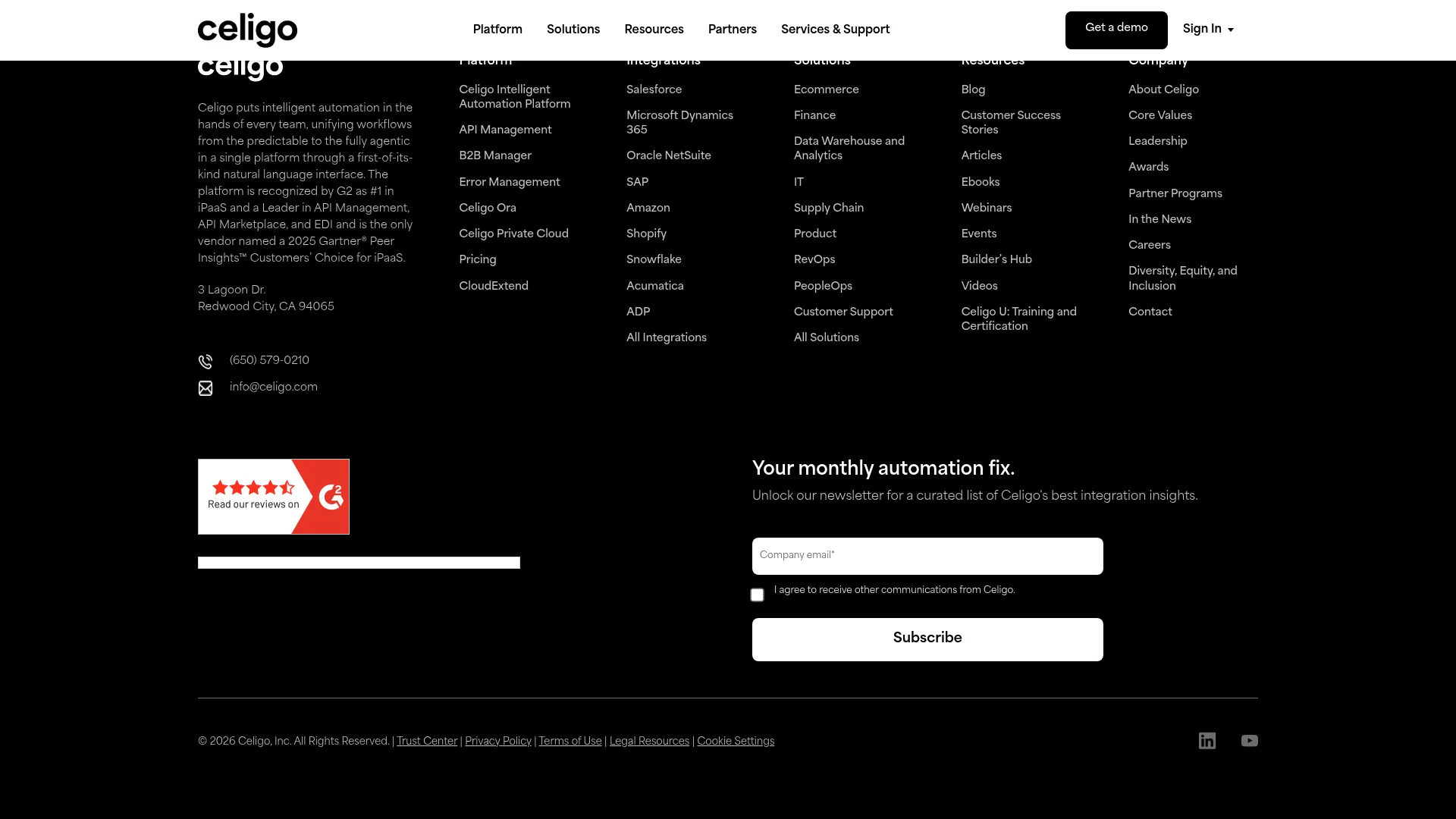This screenshot has width=1456, height=819.
Task: Open the Snowflake integration link
Action: coord(654,260)
